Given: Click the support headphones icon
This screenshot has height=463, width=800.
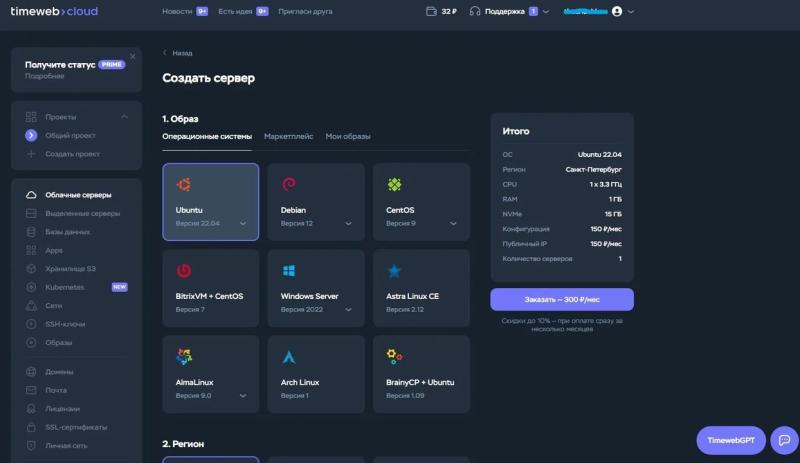Looking at the screenshot, I should (x=474, y=11).
